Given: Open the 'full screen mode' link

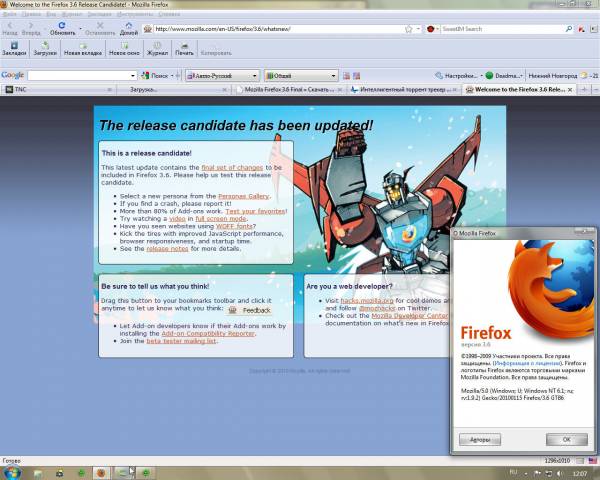Looking at the screenshot, I should 221,219.
